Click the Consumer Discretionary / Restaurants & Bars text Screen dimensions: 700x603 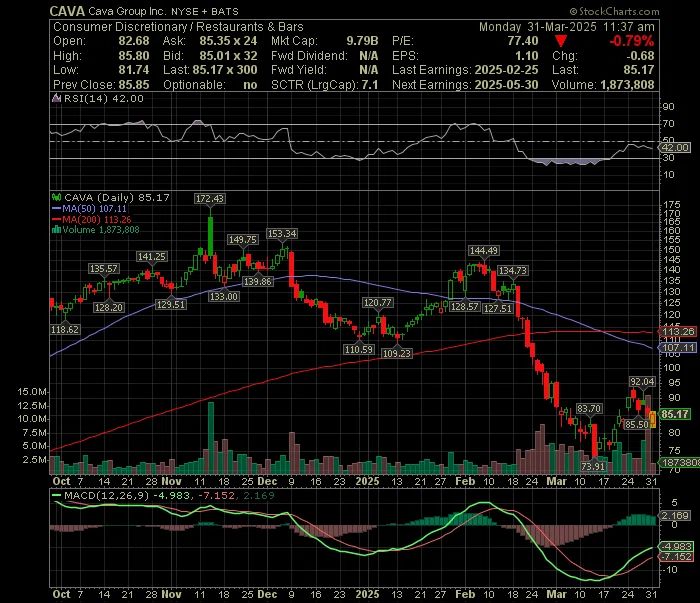click(178, 27)
